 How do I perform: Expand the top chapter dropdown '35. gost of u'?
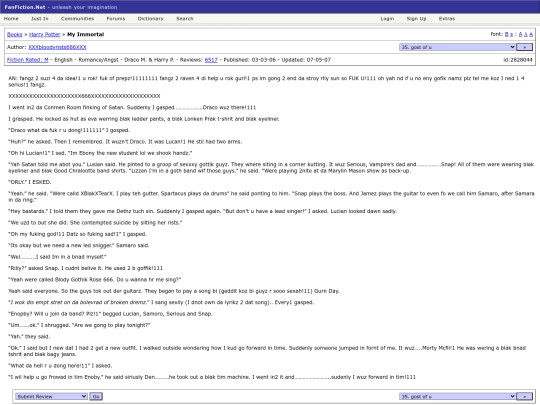pos(457,47)
